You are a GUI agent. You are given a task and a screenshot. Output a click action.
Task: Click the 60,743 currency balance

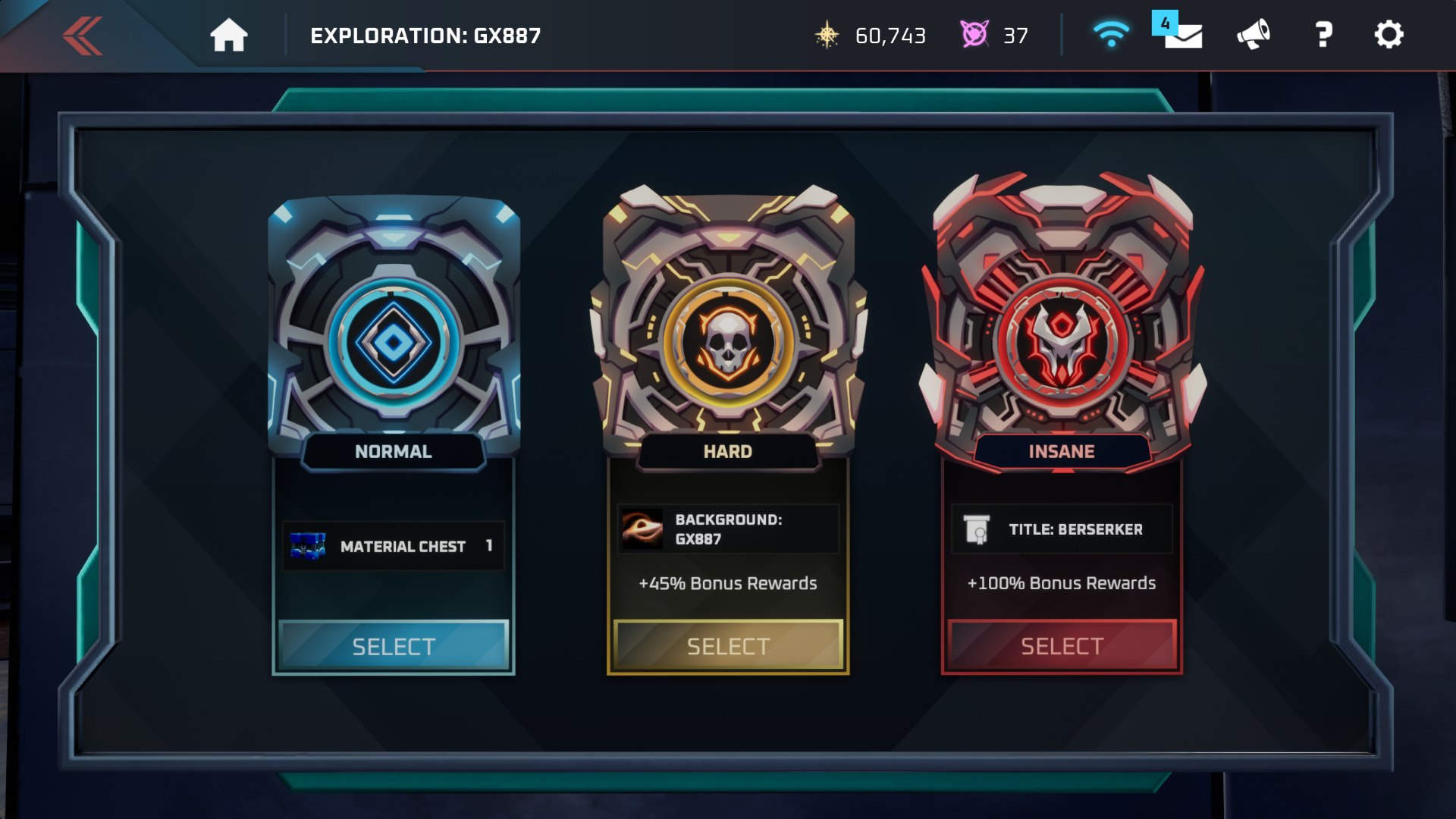coord(890,36)
